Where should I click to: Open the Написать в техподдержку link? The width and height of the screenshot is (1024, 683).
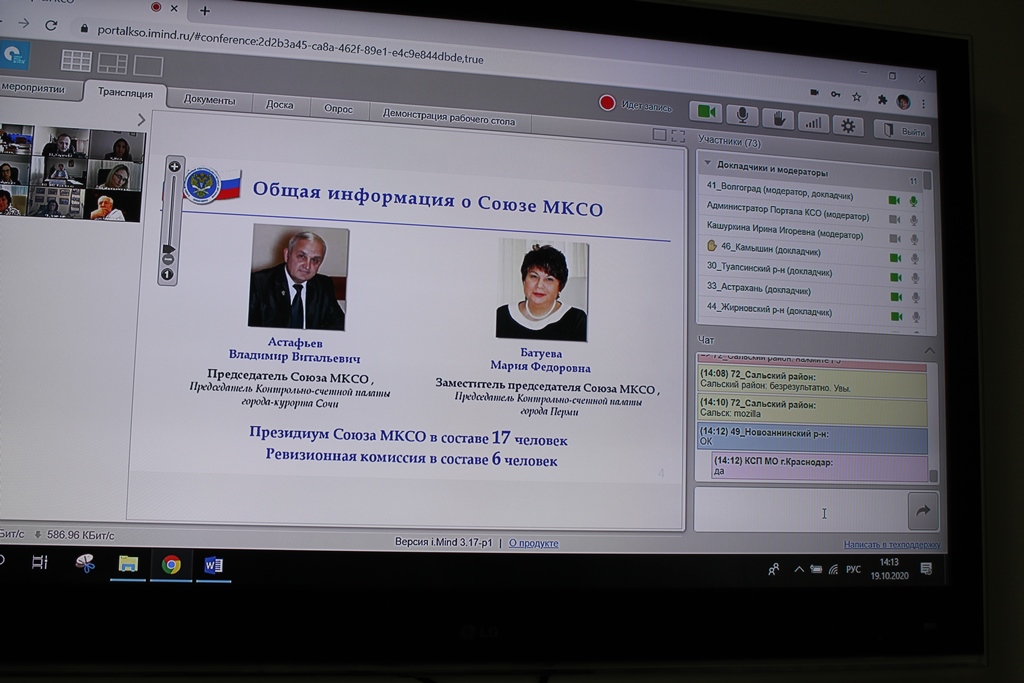[x=892, y=545]
